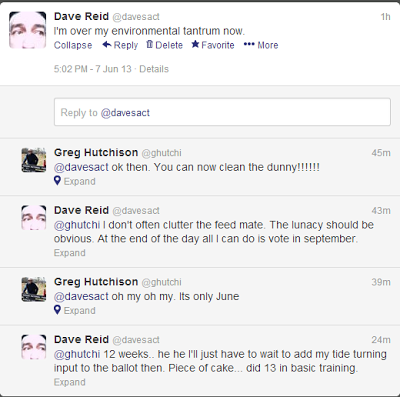400x397 pixels.
Task: Open tweet Details link
Action: point(154,69)
